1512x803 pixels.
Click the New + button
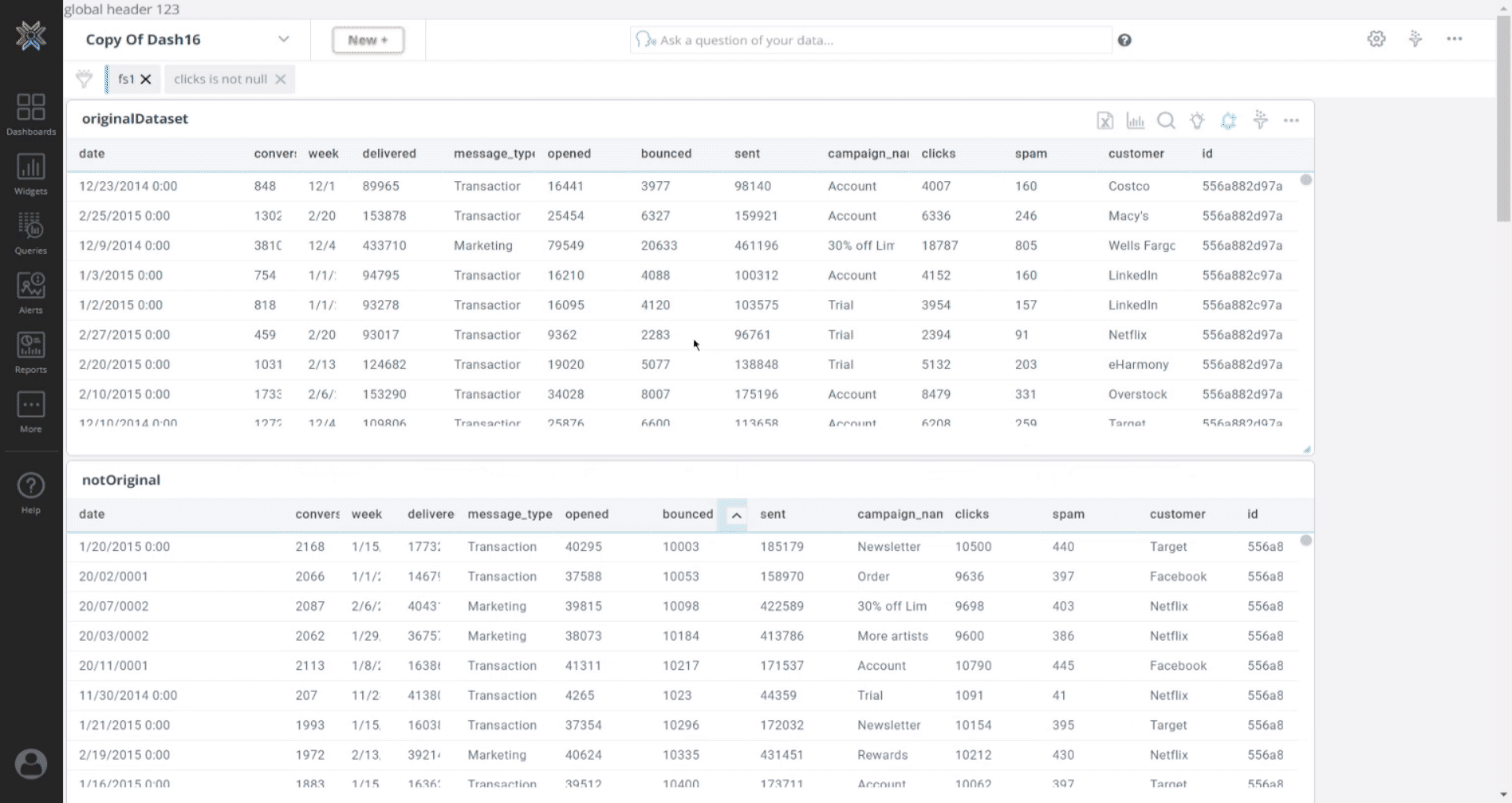368,40
